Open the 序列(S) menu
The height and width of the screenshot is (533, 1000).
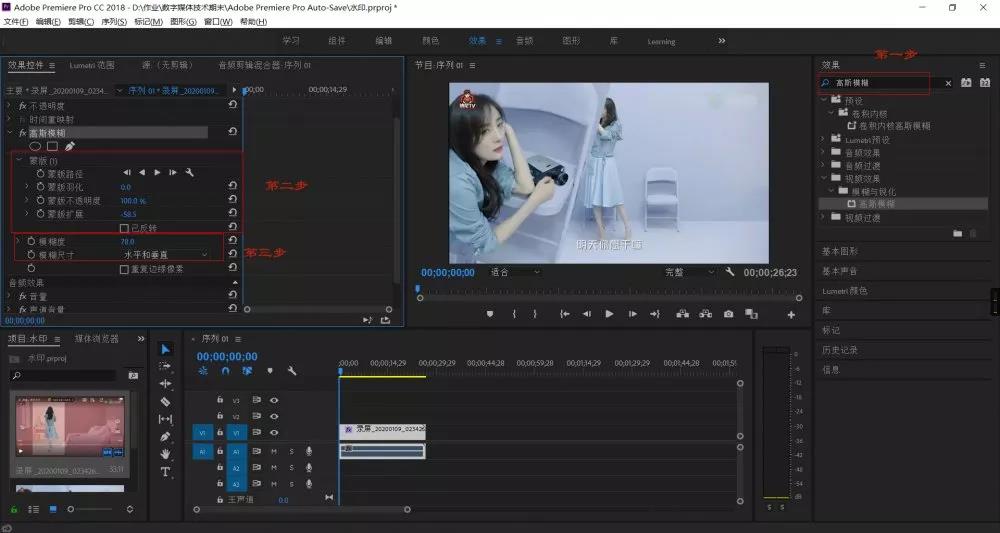114,22
